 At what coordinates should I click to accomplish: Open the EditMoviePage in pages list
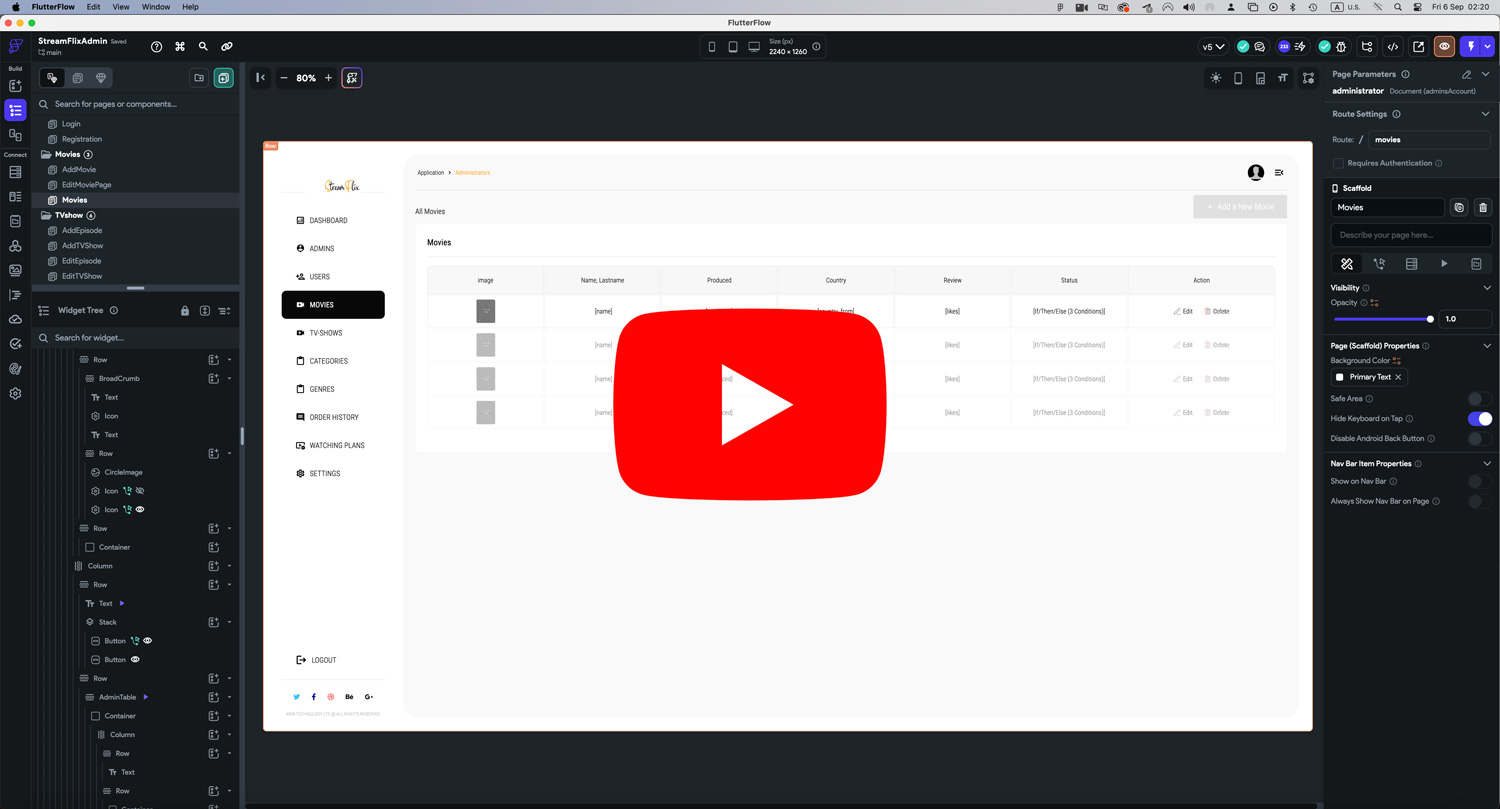click(86, 185)
